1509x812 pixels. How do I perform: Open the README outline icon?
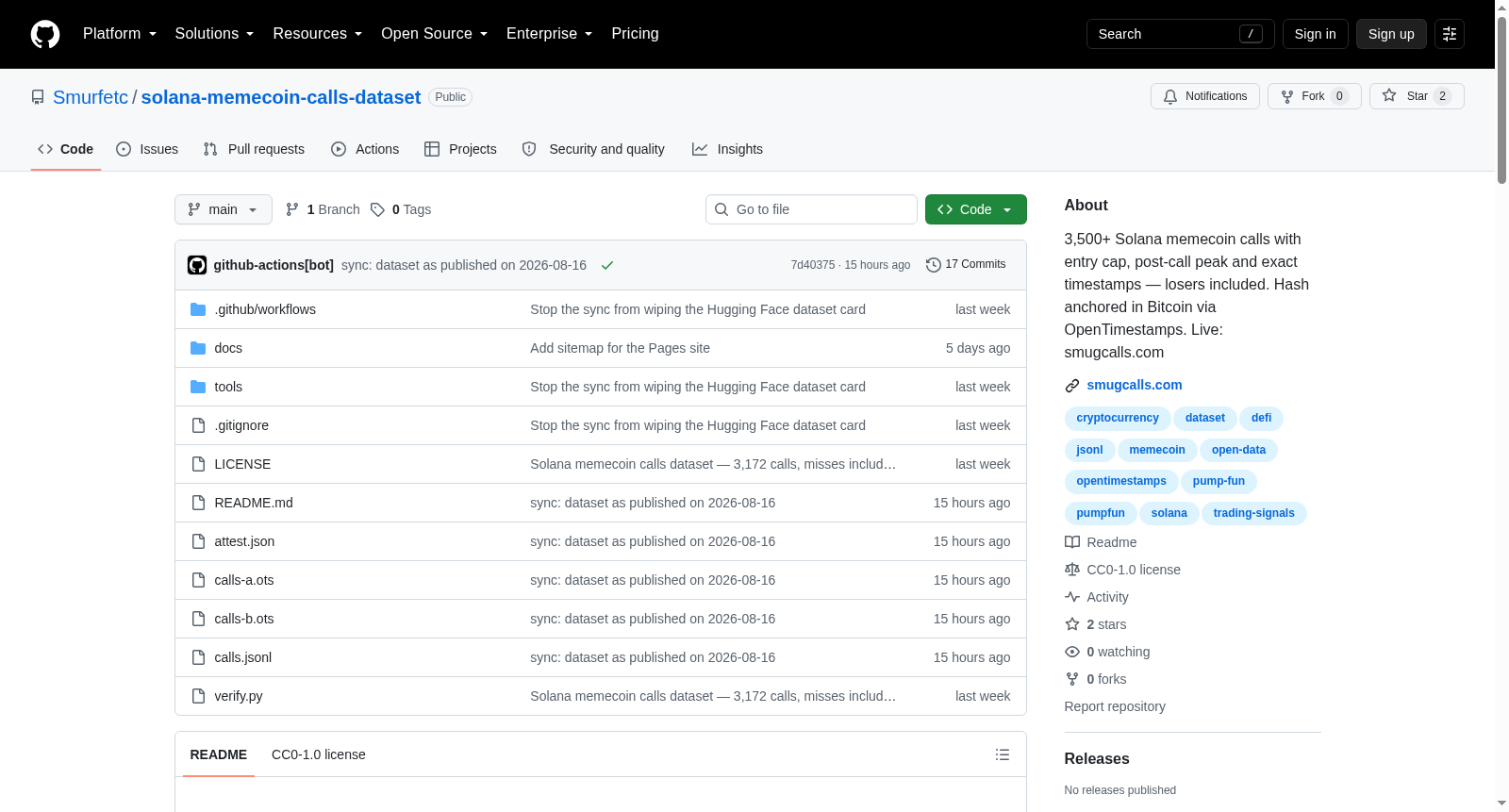(x=1003, y=754)
